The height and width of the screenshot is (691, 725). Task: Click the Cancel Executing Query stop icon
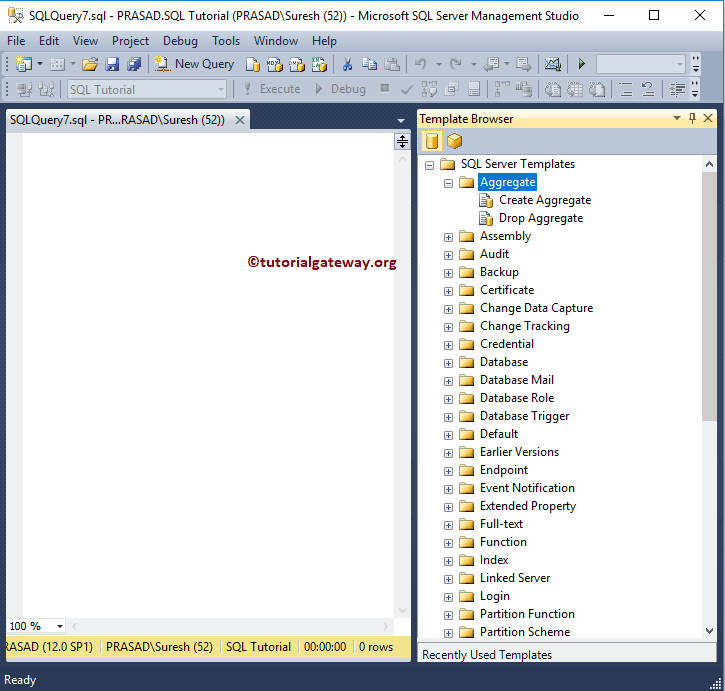384,88
